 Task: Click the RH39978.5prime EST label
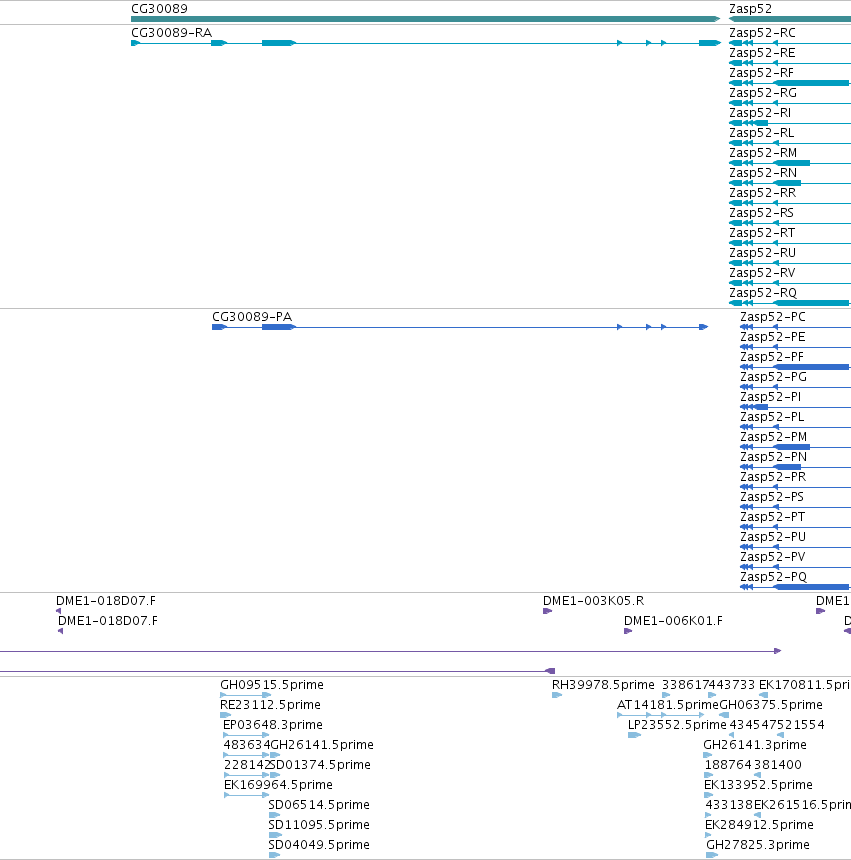pos(603,685)
